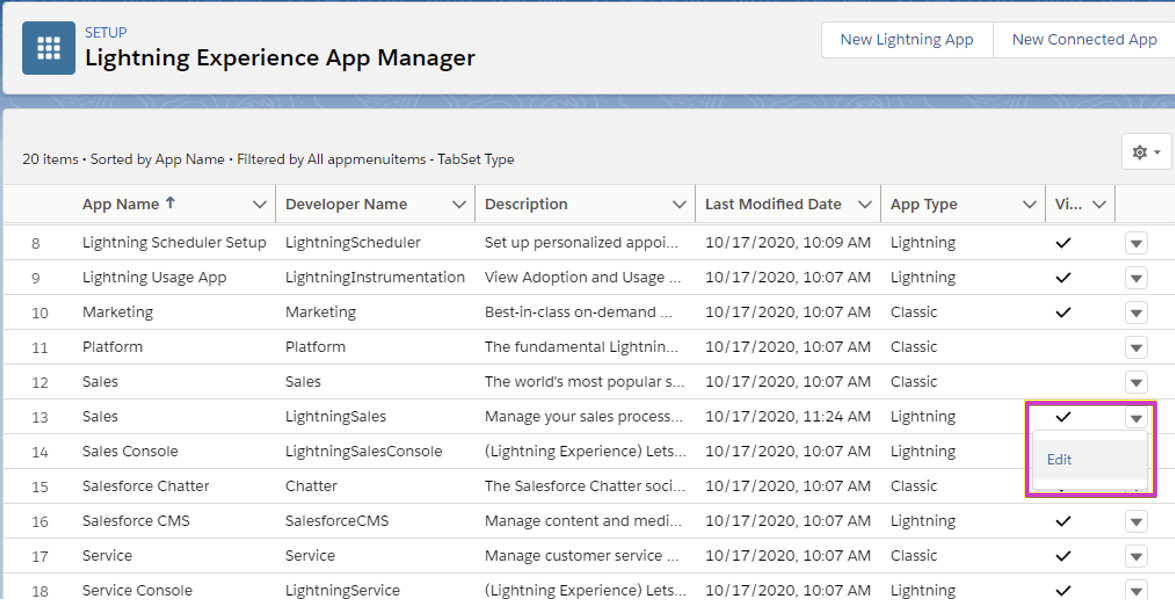Click the New Connected App button
Viewport: 1175px width, 614px height.
click(x=1084, y=40)
